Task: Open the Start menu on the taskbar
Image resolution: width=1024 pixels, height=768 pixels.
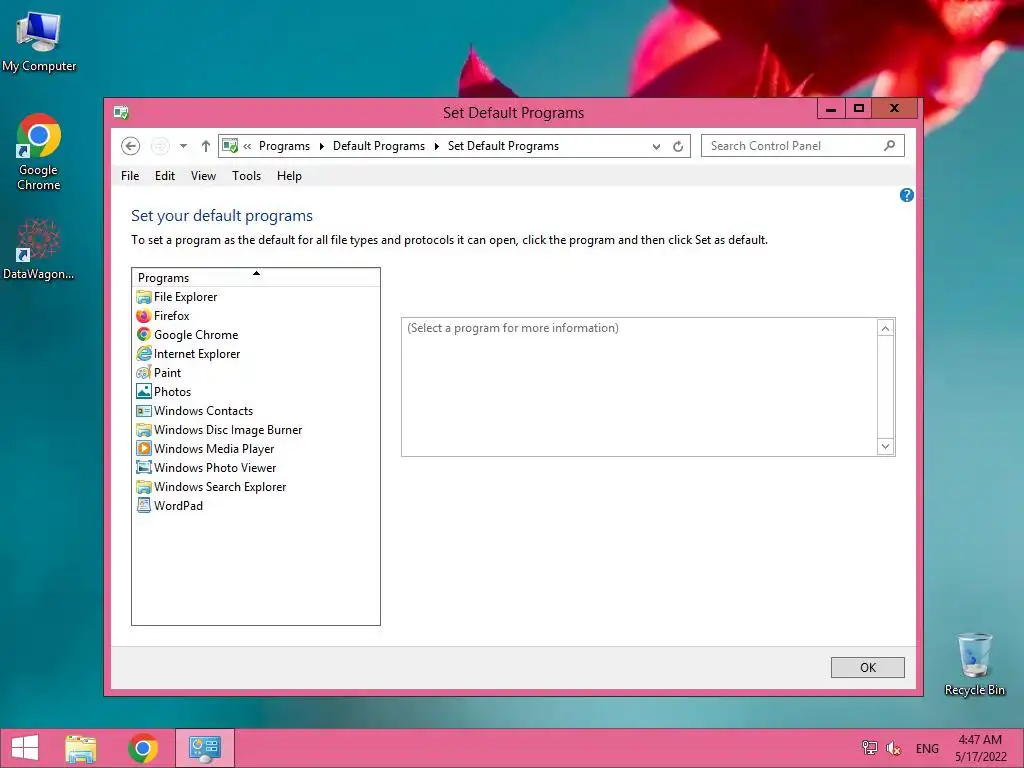Action: [25, 748]
